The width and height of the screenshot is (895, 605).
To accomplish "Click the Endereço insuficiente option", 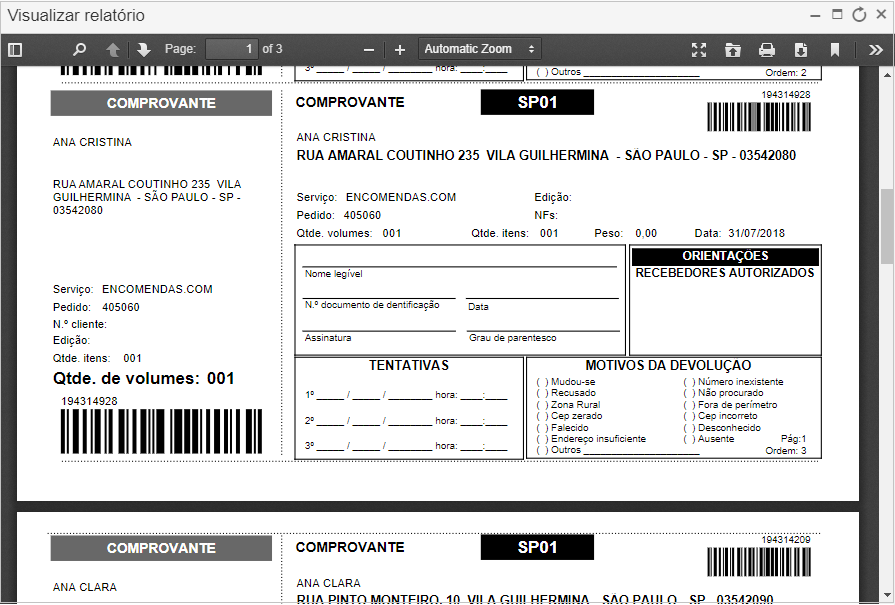I will (591, 439).
